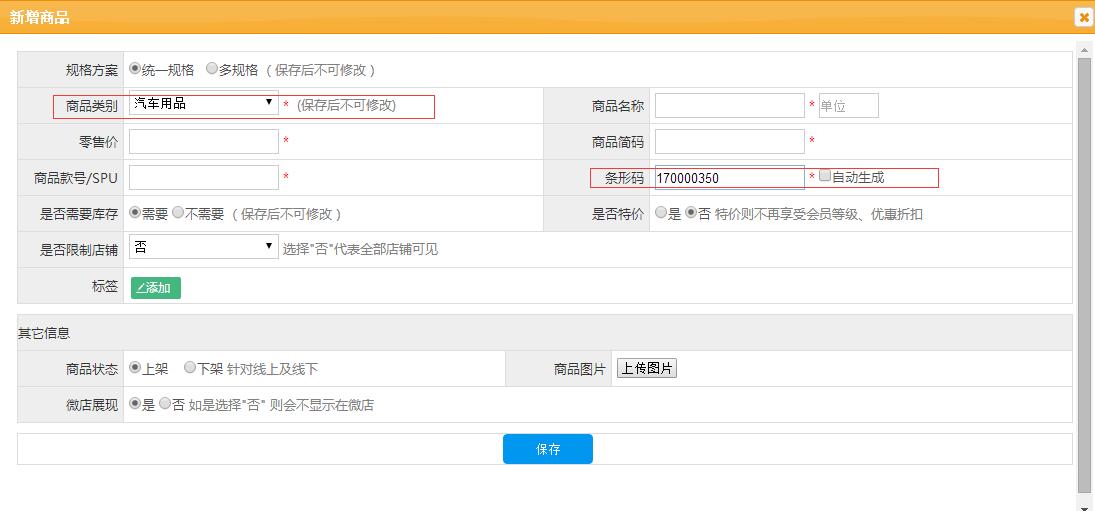Click the green 添加 tag button
Screen dimensions: 1095x511
pos(155,288)
